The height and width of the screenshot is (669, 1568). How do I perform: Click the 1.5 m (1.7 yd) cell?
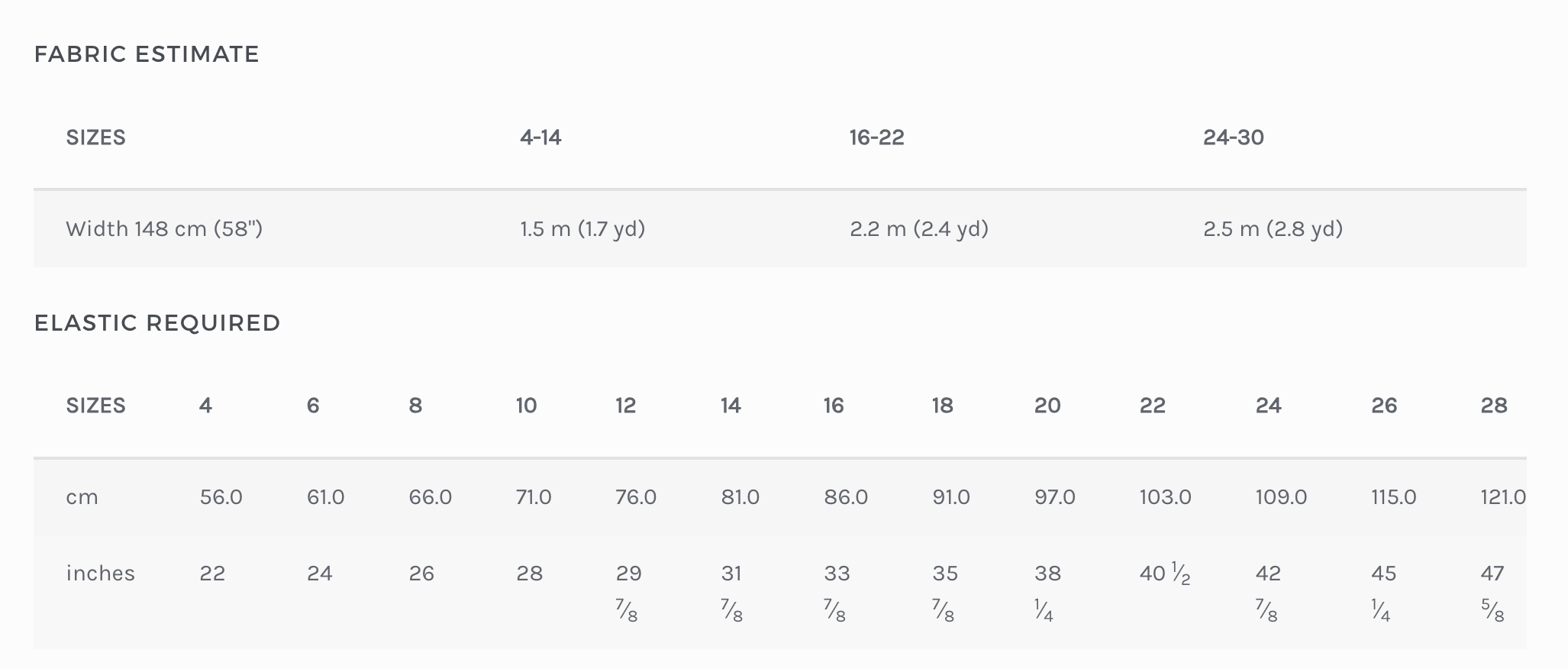pyautogui.click(x=582, y=228)
